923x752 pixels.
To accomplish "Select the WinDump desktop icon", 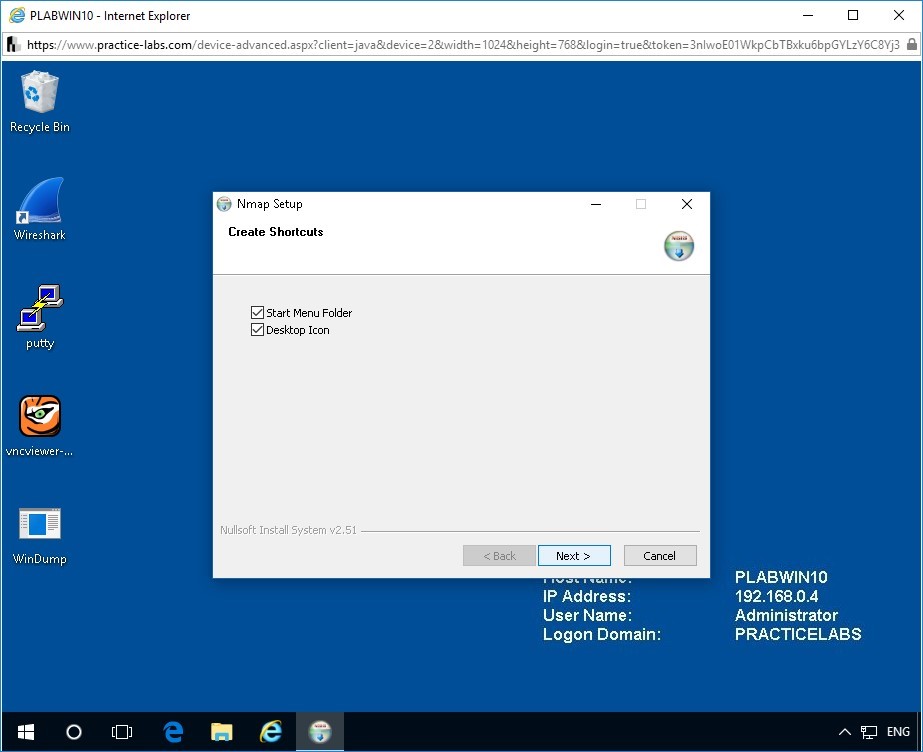I will [39, 535].
